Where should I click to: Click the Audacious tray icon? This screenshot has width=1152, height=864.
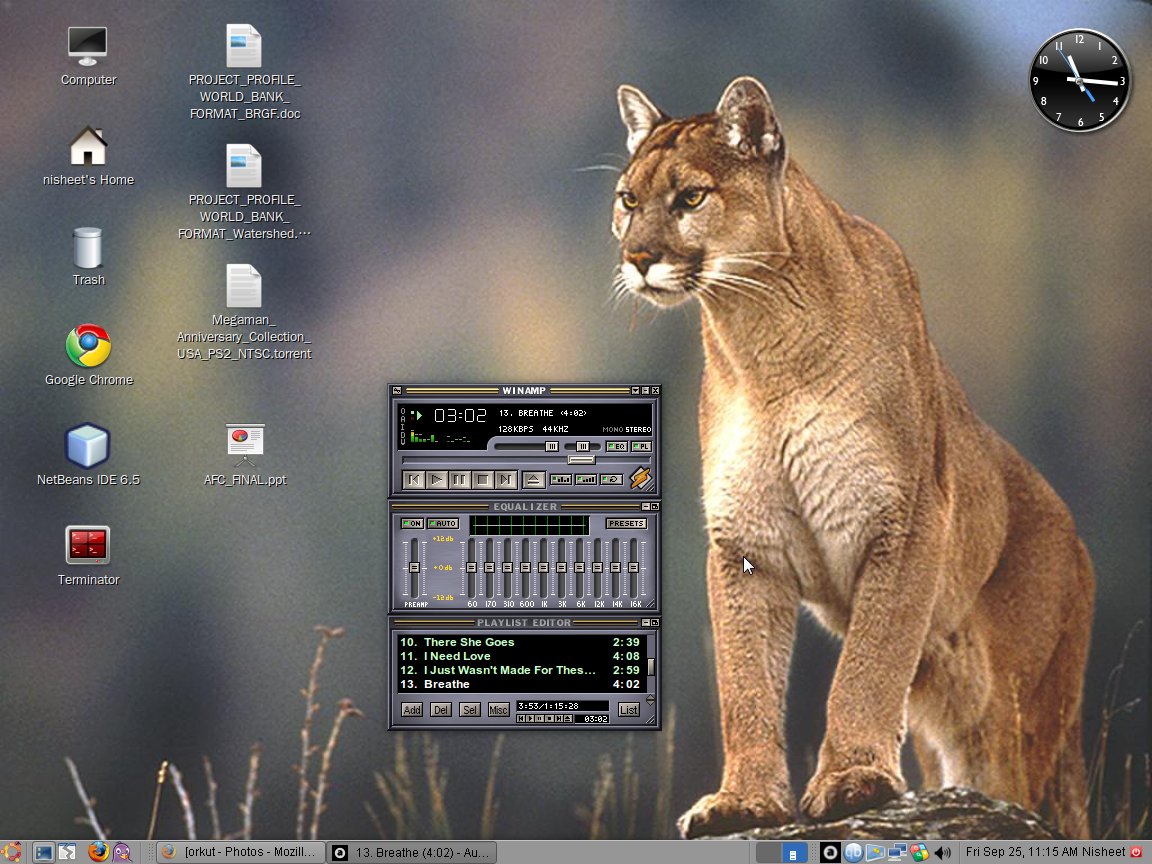(x=830, y=852)
